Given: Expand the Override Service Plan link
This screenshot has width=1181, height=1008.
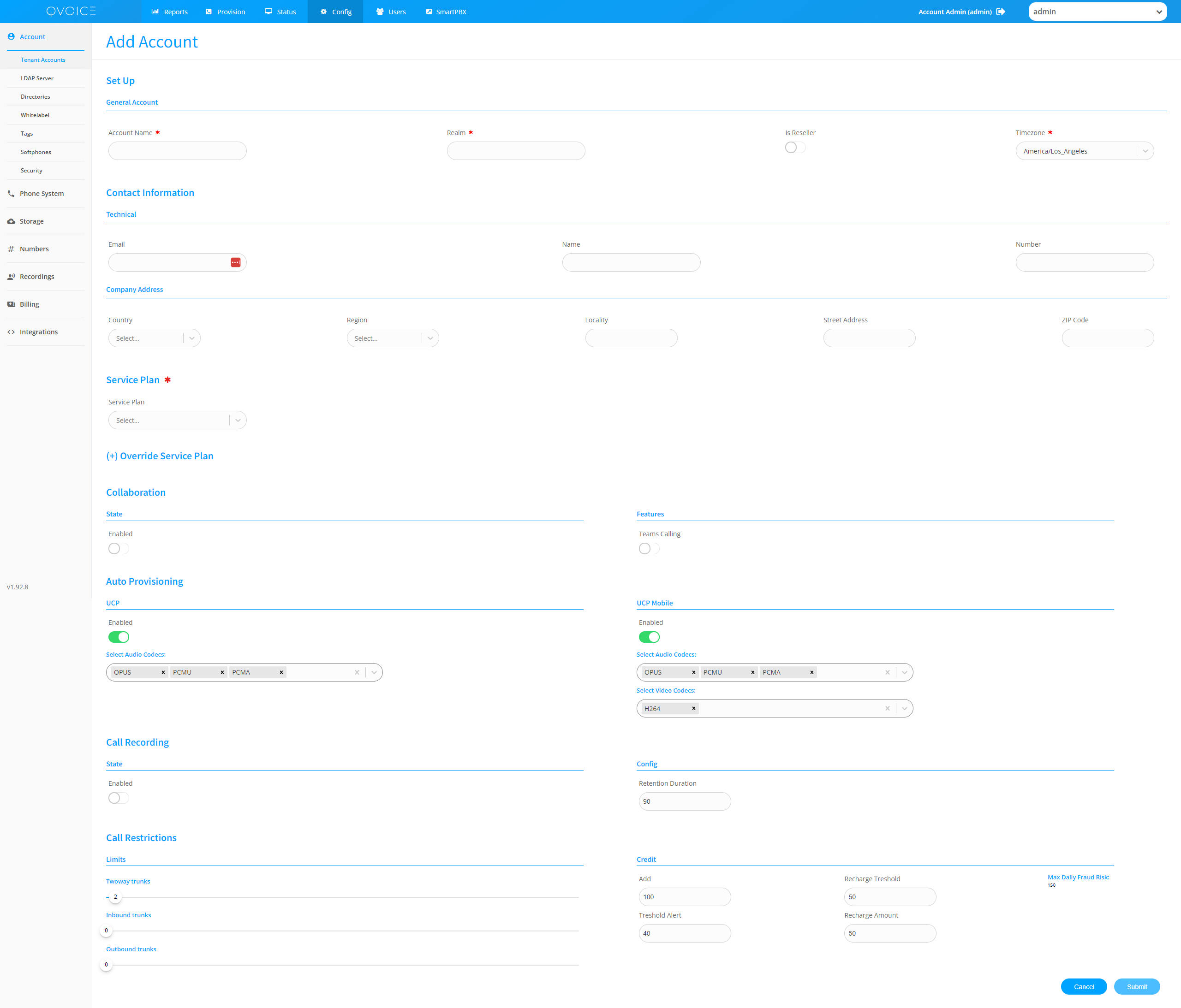Looking at the screenshot, I should click(160, 456).
